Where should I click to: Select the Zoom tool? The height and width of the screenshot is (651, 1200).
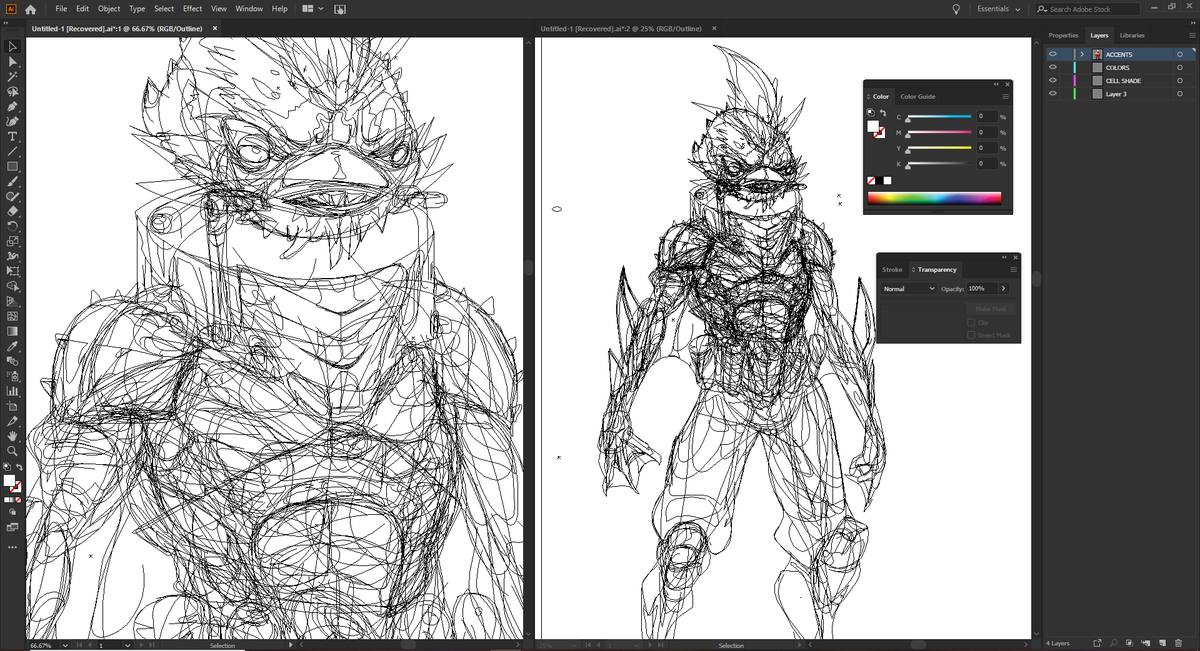pos(13,451)
